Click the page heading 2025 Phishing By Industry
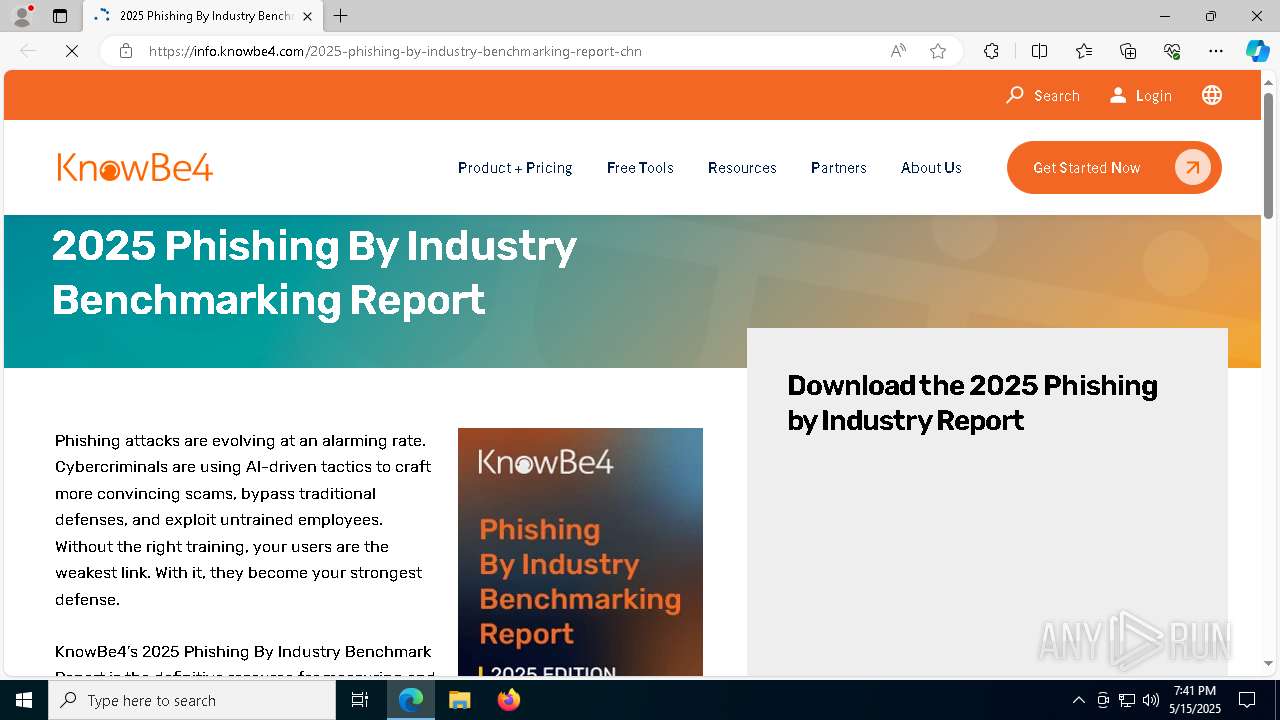This screenshot has height=720, width=1280. click(314, 272)
